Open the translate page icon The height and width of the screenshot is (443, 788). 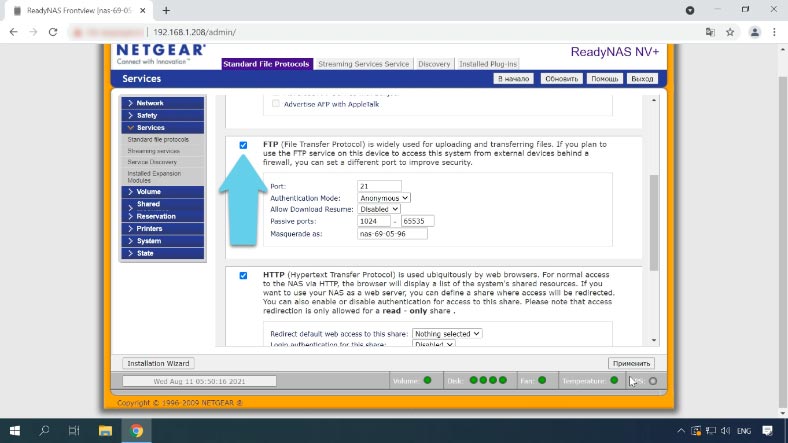(710, 32)
